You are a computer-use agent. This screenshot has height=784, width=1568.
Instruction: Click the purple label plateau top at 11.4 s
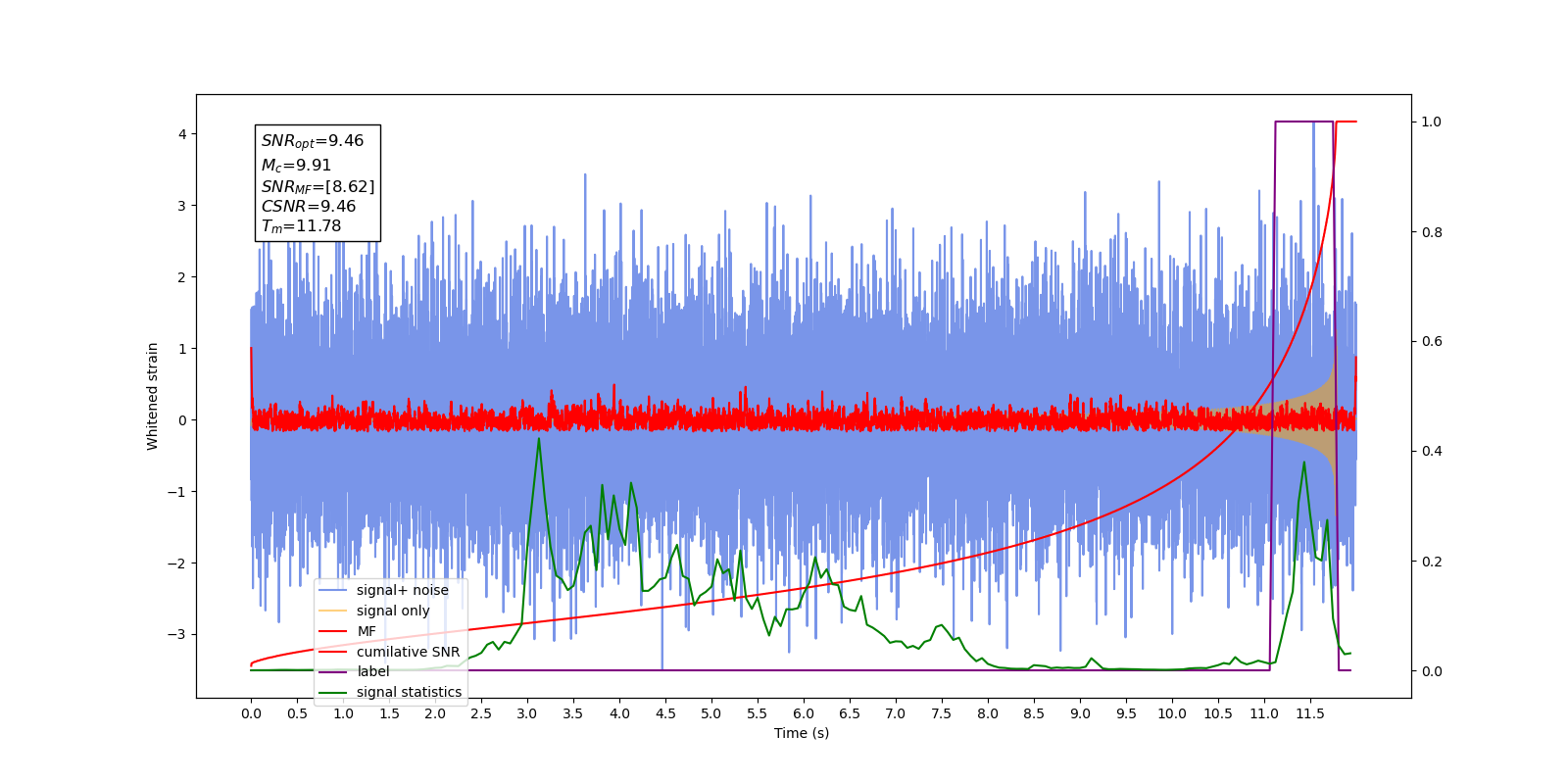(x=1303, y=122)
